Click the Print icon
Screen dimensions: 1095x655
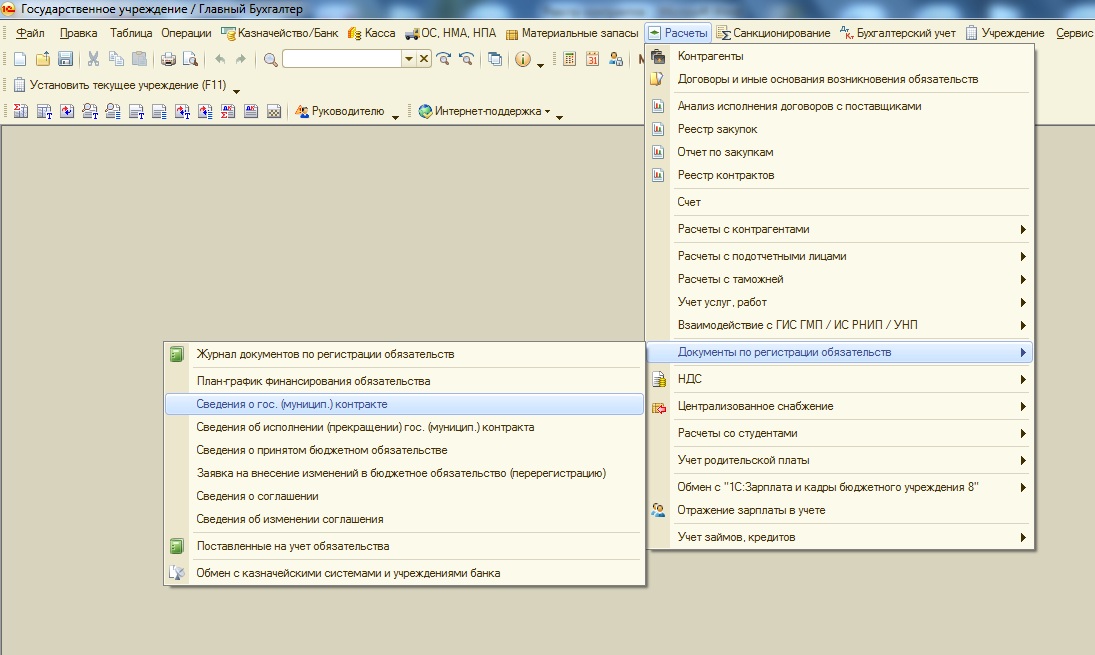pyautogui.click(x=168, y=59)
